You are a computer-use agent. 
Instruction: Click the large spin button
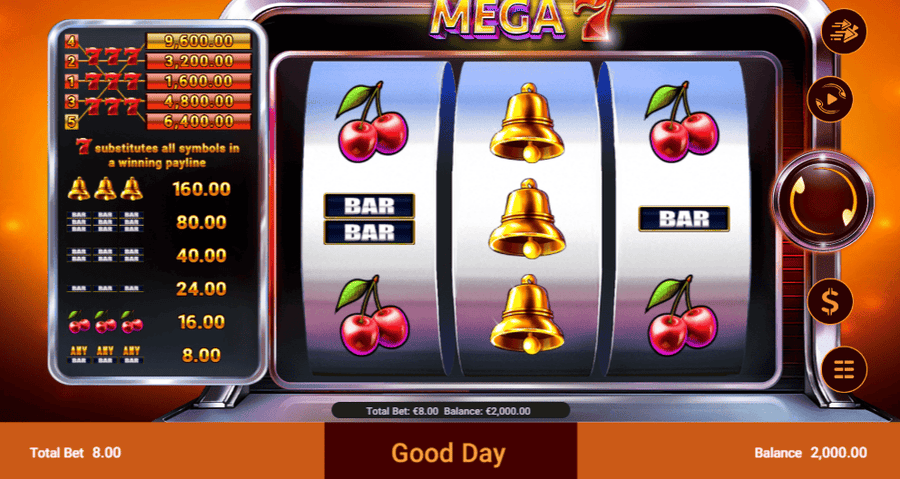[x=823, y=201]
